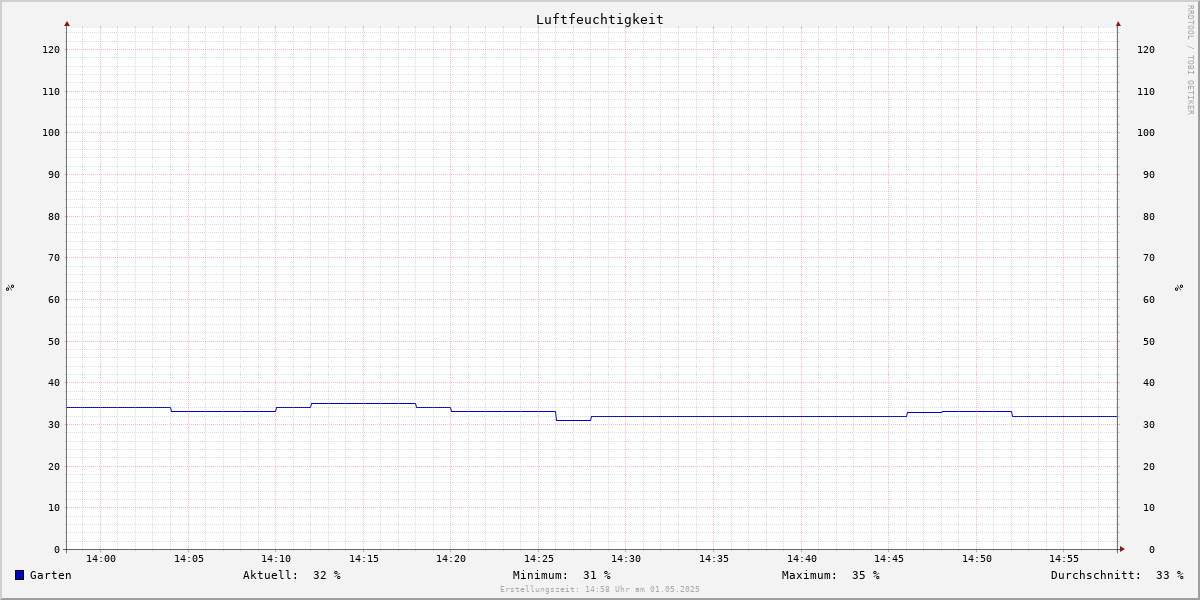Select the Durchschnitt: 33 % value
The image size is (1200, 600).
1117,575
